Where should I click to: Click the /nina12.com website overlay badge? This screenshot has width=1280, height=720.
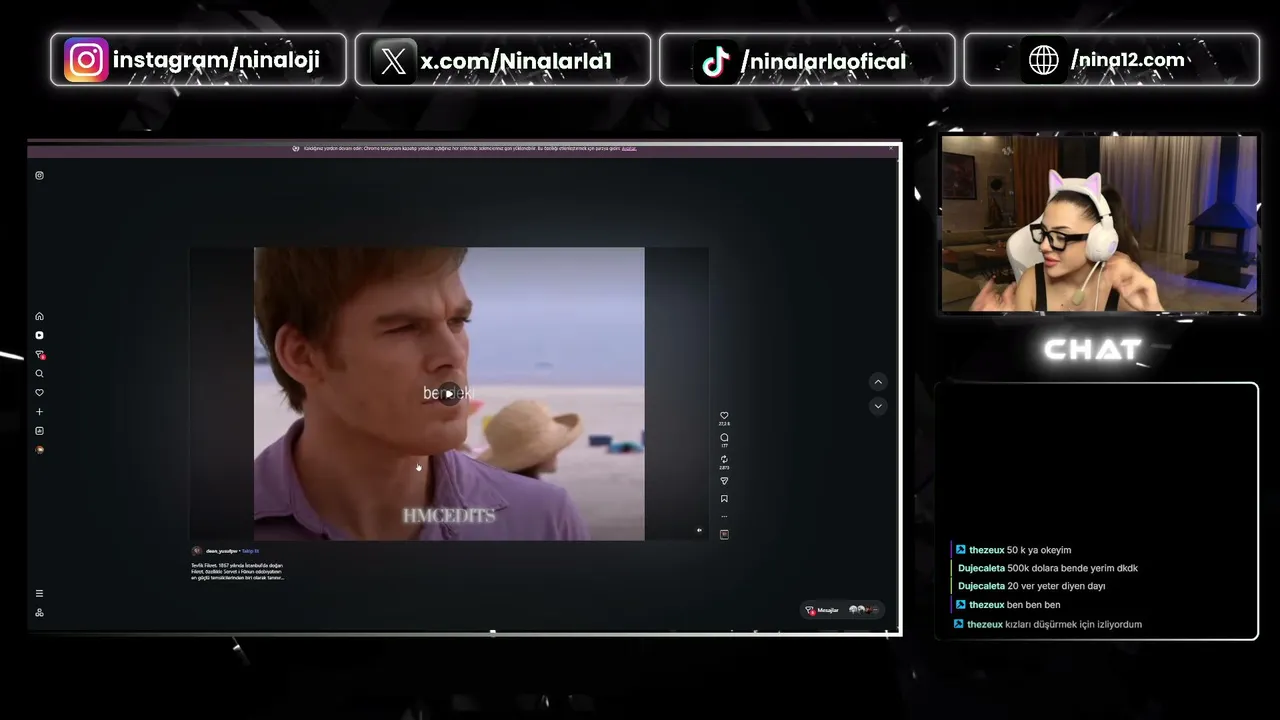tap(1111, 60)
